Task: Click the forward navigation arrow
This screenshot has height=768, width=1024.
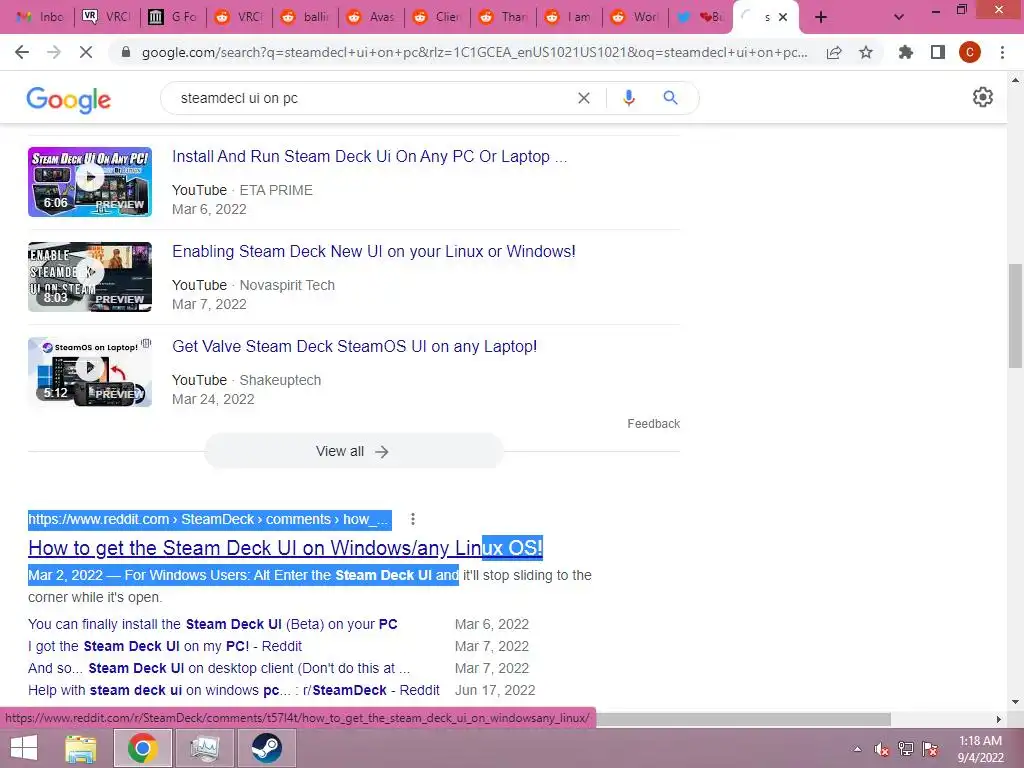Action: (54, 52)
